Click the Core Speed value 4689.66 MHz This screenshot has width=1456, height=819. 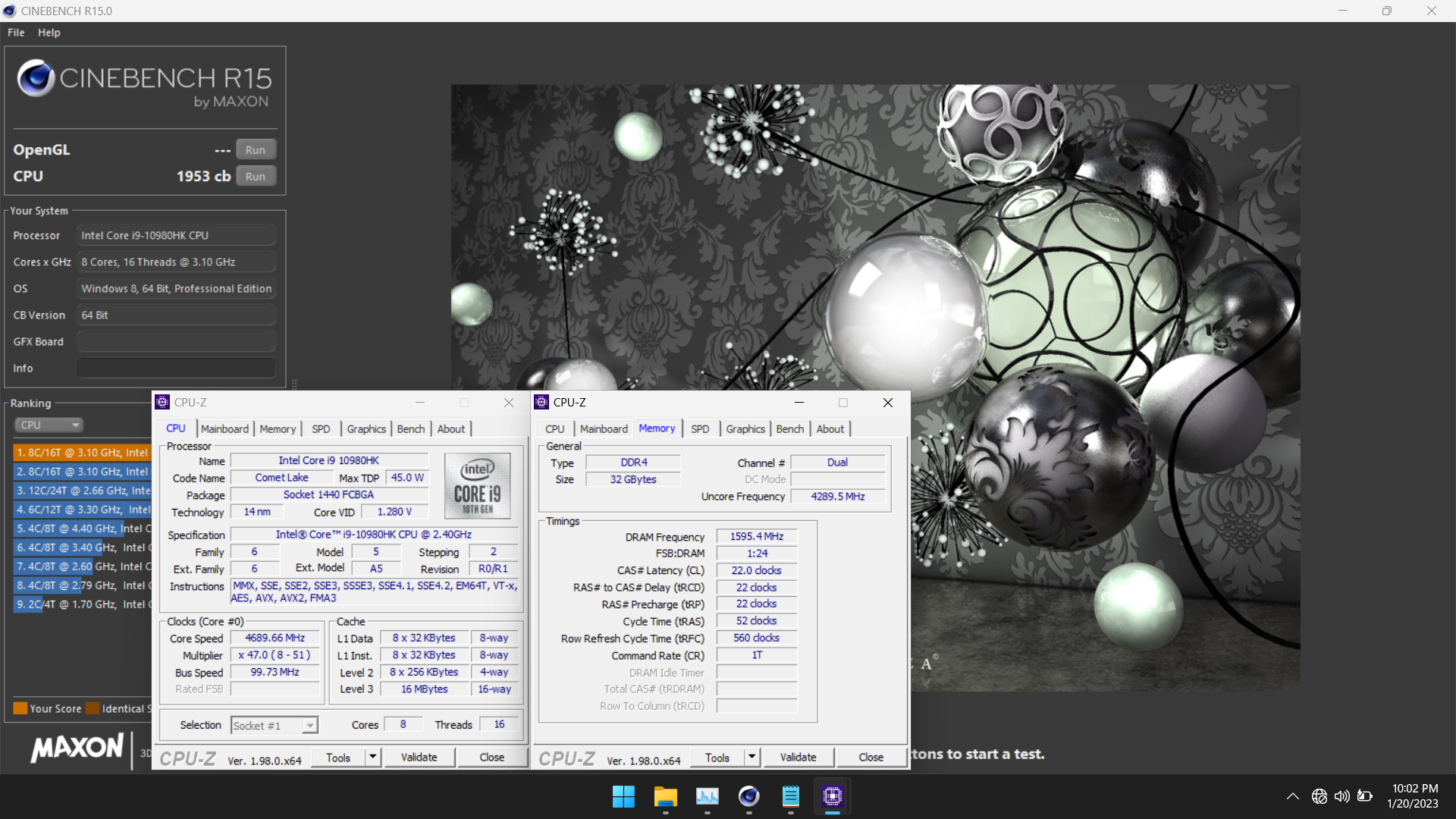point(275,638)
